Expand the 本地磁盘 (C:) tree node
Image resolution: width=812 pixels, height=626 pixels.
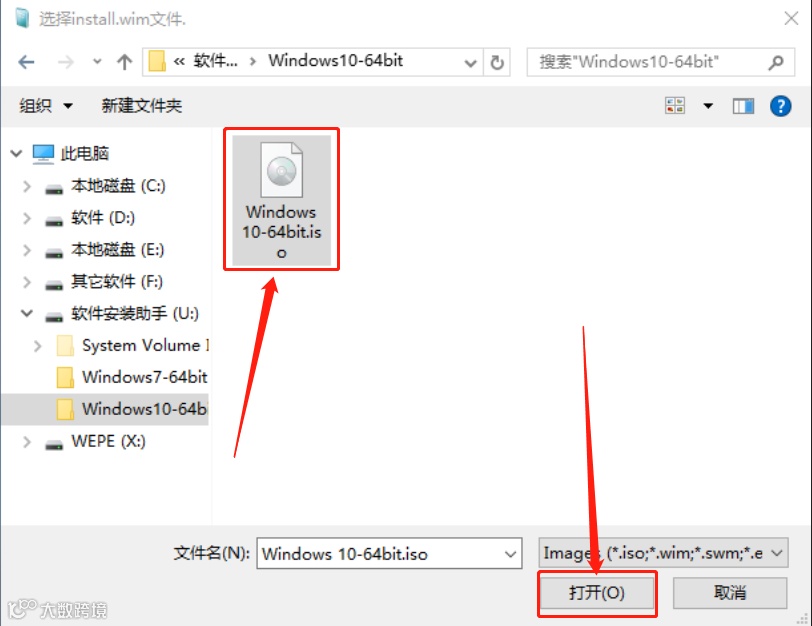pos(27,186)
